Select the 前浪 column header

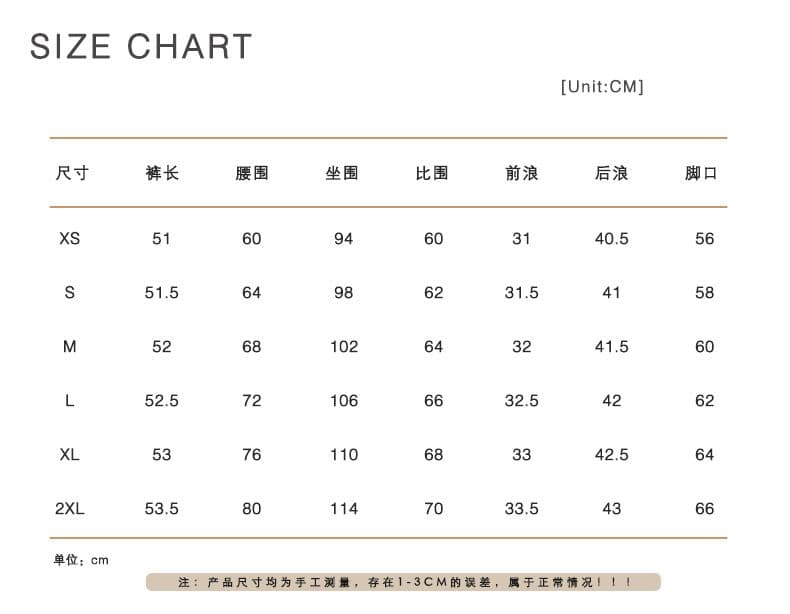point(522,173)
